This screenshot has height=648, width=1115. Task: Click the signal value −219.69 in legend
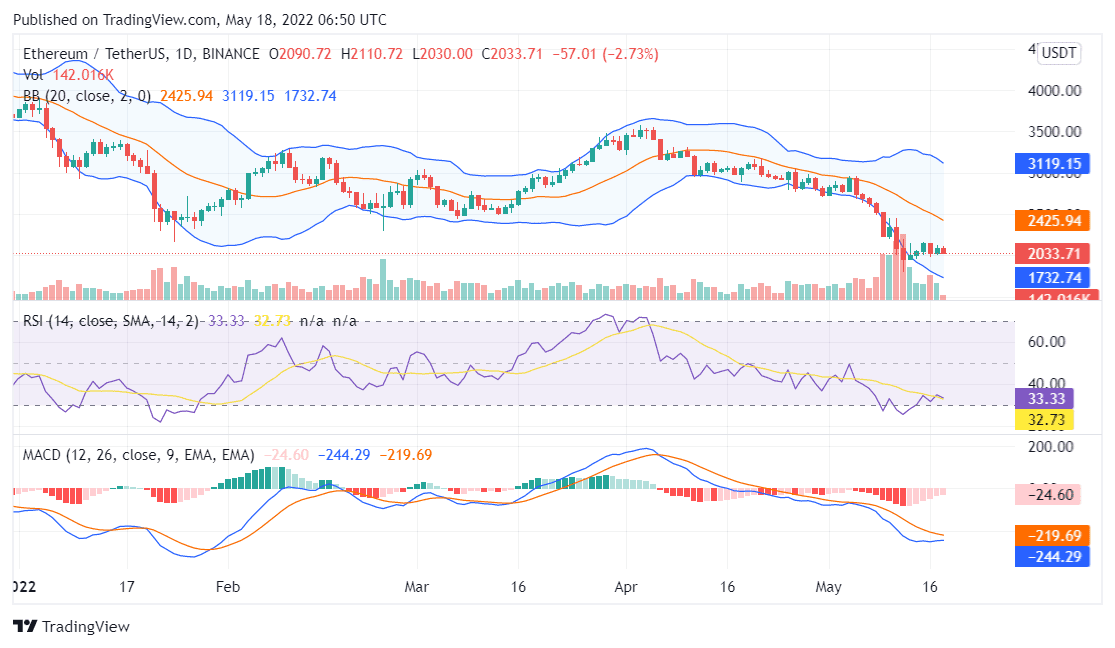click(406, 455)
